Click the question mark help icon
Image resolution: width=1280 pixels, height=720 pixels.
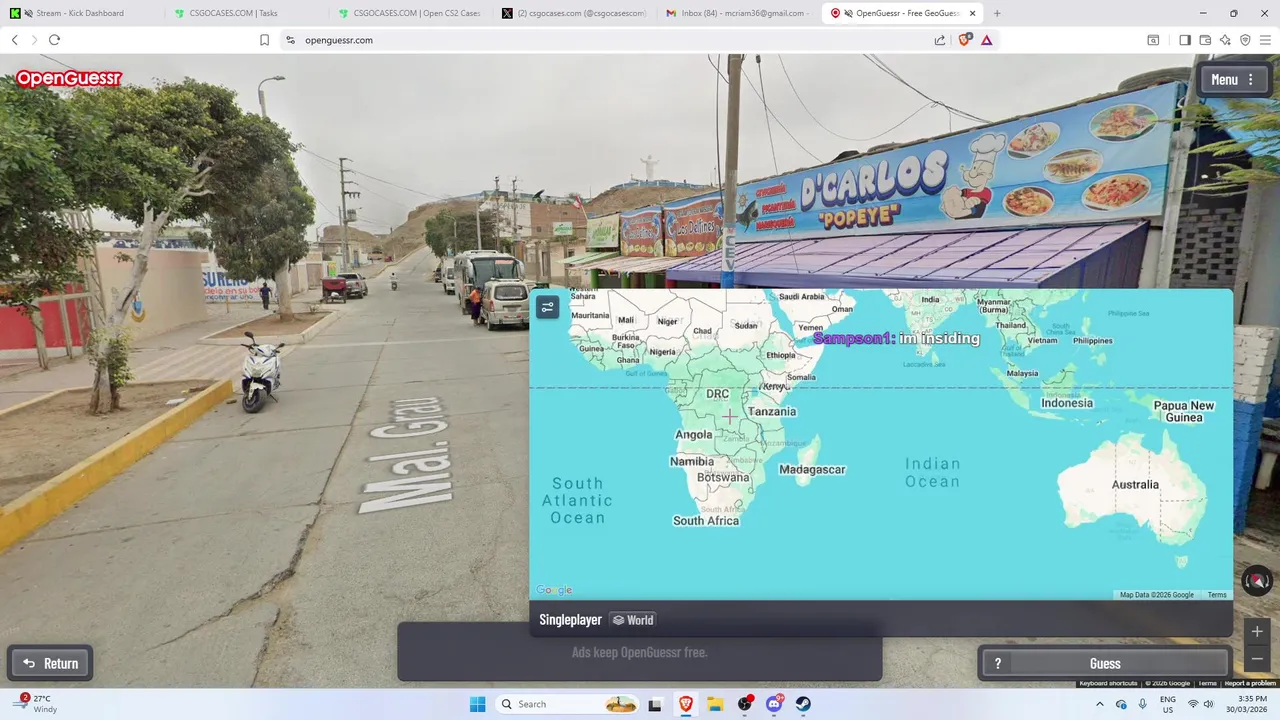point(997,663)
